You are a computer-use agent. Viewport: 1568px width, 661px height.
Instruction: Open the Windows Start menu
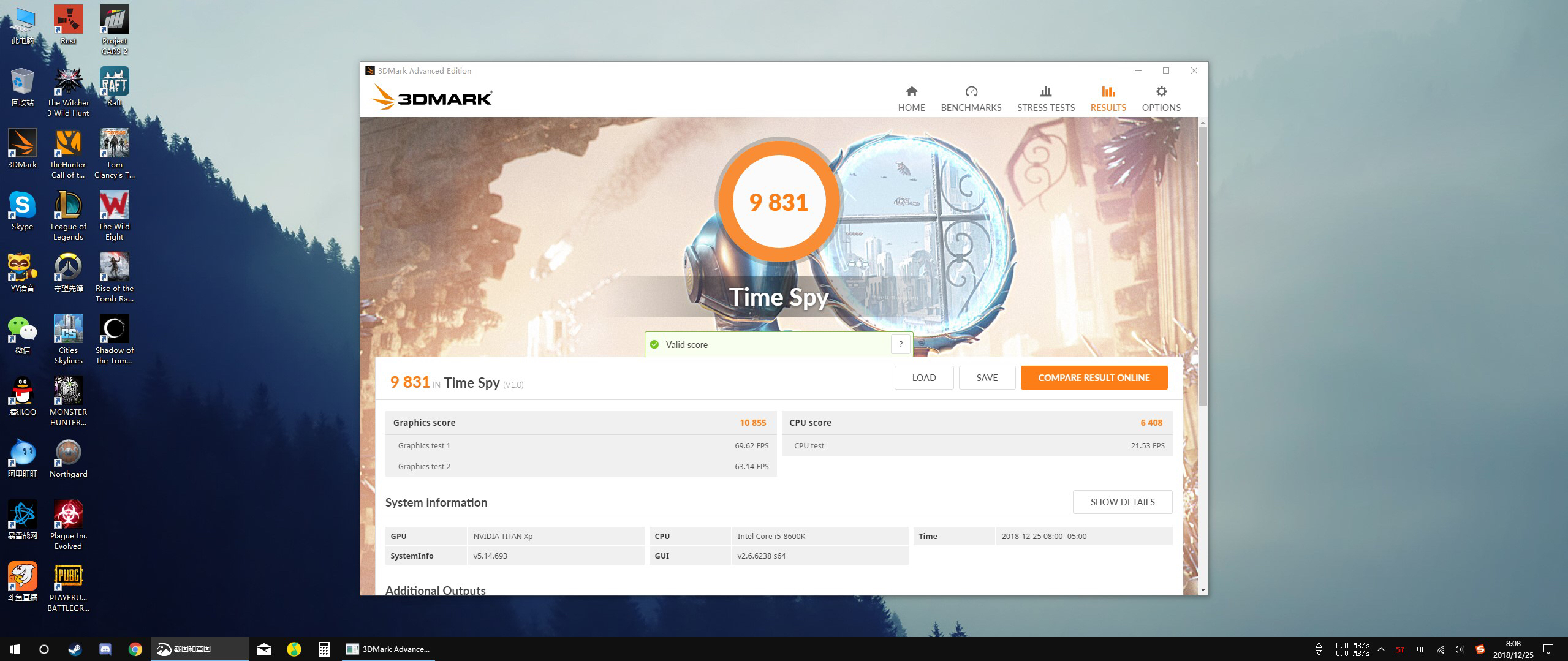click(15, 649)
